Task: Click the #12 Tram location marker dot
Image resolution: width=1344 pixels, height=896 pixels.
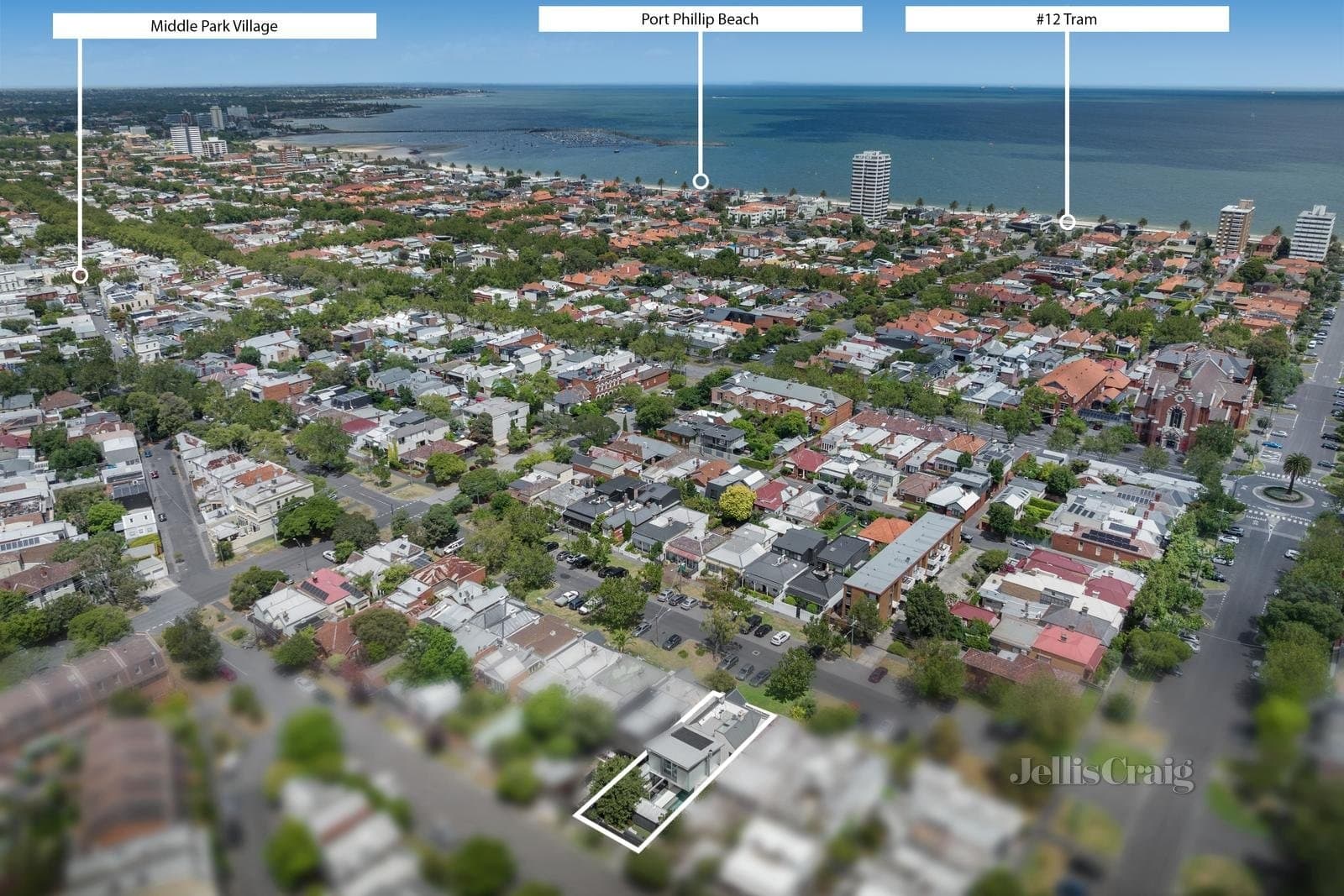Action: pyautogui.click(x=1067, y=222)
